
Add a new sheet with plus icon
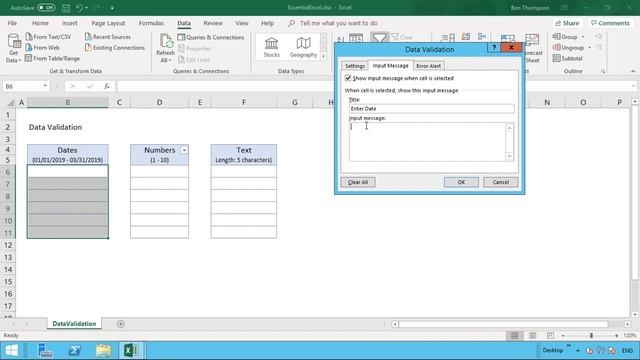(x=120, y=324)
